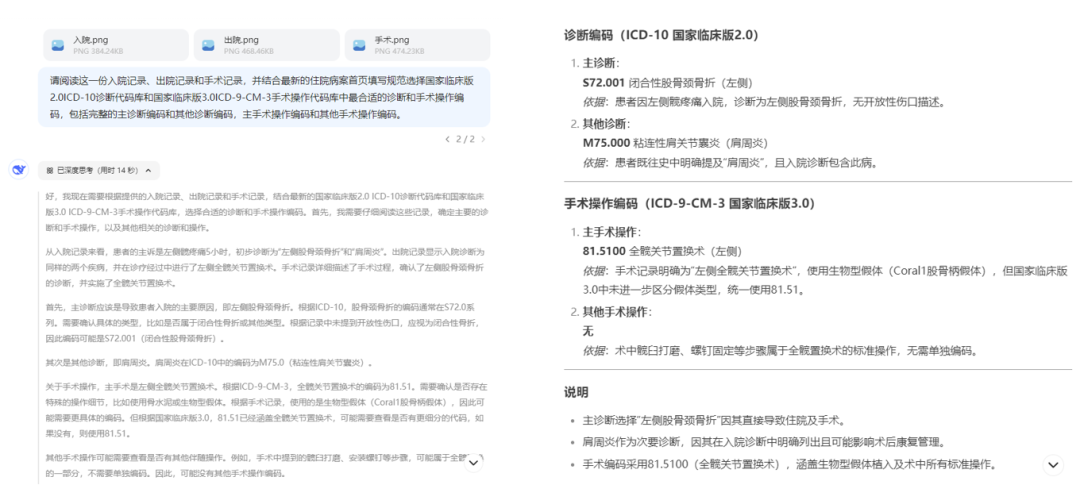Image resolution: width=1080 pixels, height=504 pixels.
Task: Click thinking line '其次是其他诊断，即肩周炎'
Action: click(x=209, y=362)
